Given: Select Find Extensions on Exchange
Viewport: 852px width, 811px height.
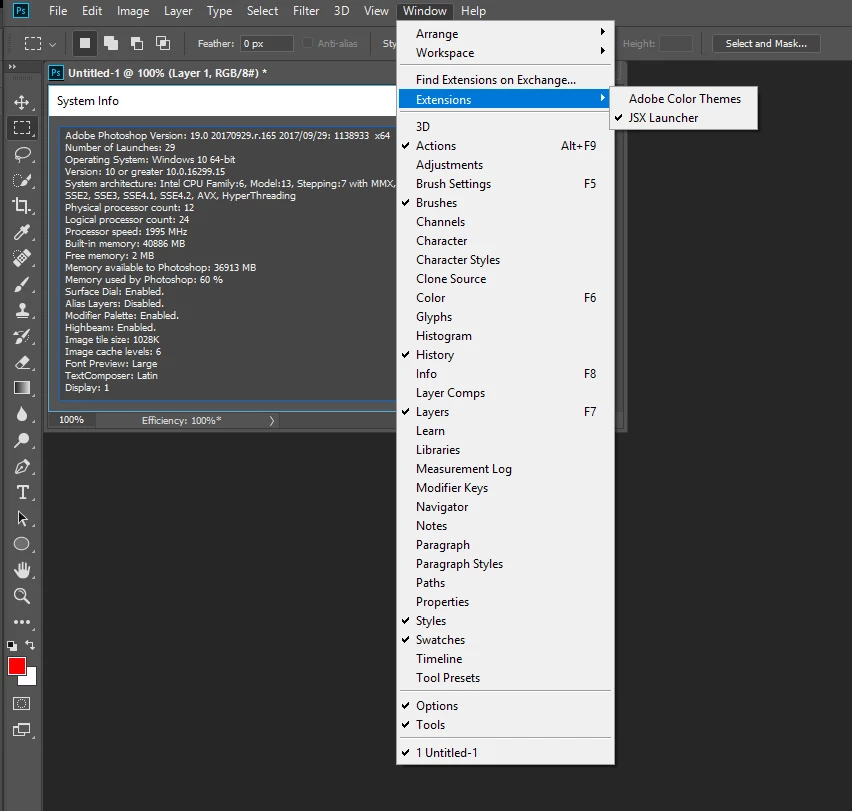Looking at the screenshot, I should point(505,80).
